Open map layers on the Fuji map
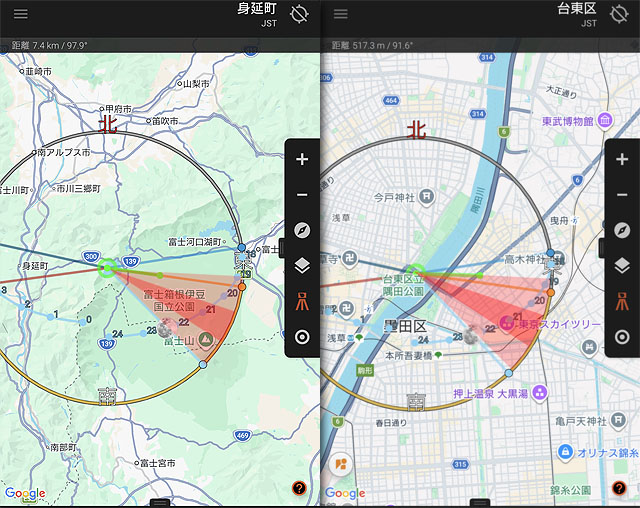The image size is (640, 508). click(302, 266)
